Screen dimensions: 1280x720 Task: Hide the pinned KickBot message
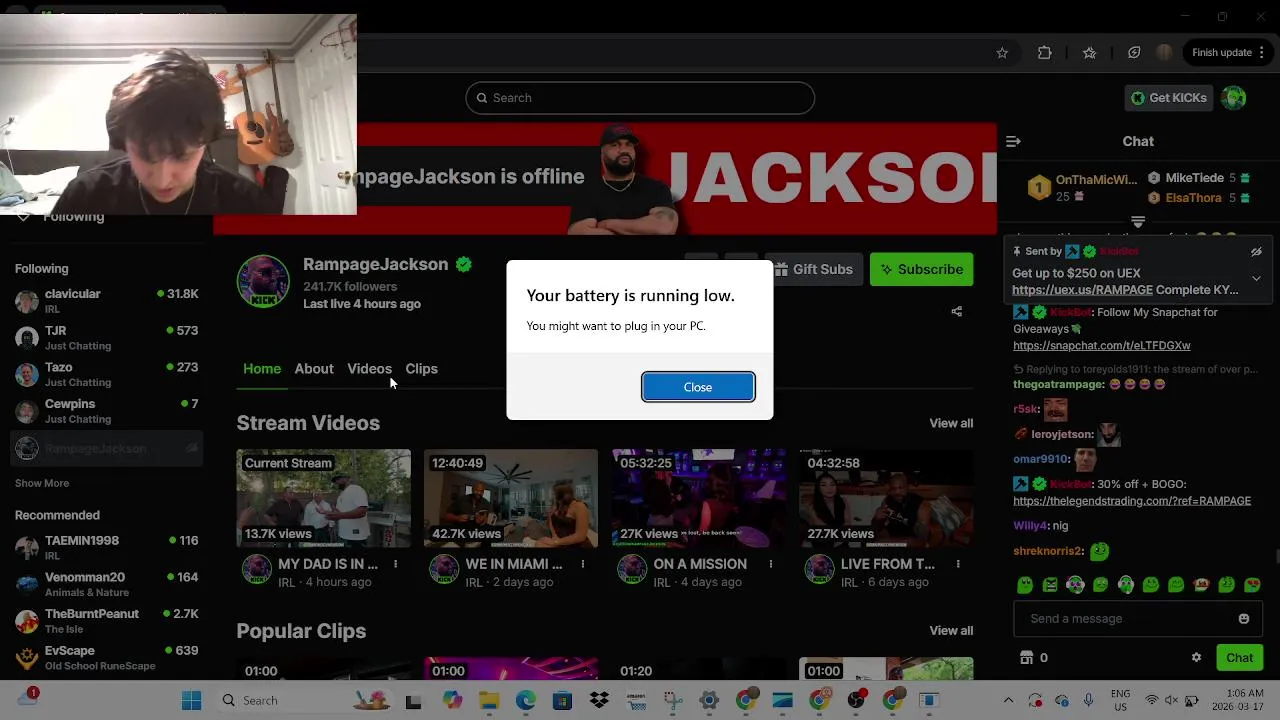point(1256,252)
